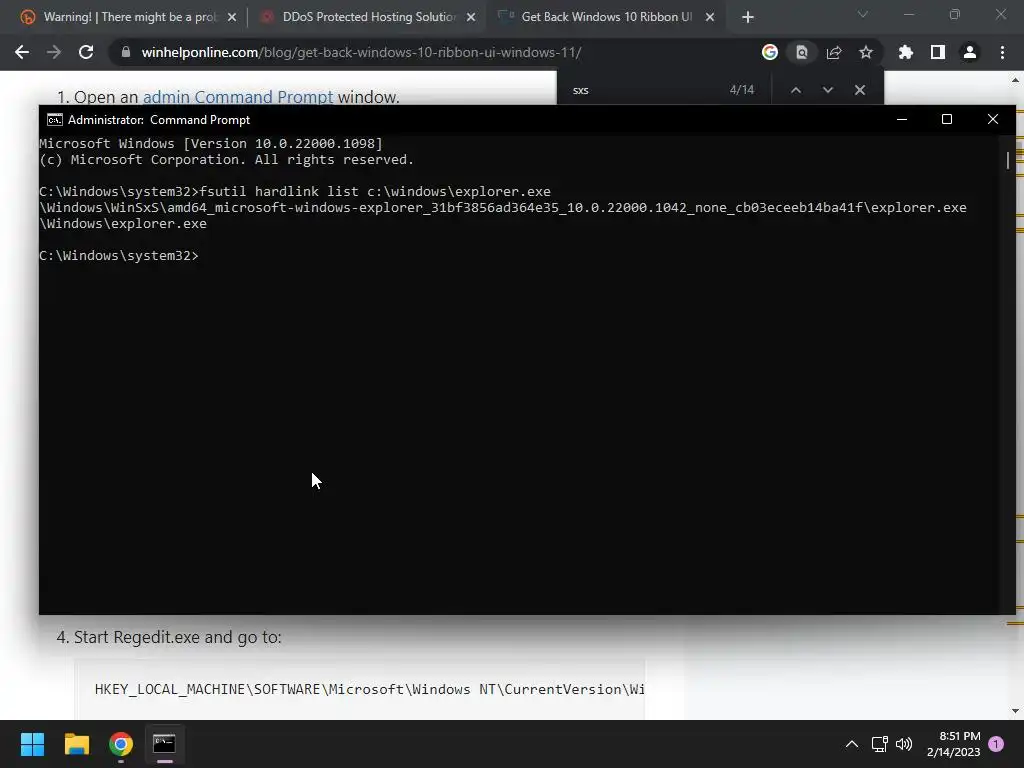
Task: Close the Get Back Windows 10 Ribbon tab
Action: click(x=710, y=18)
